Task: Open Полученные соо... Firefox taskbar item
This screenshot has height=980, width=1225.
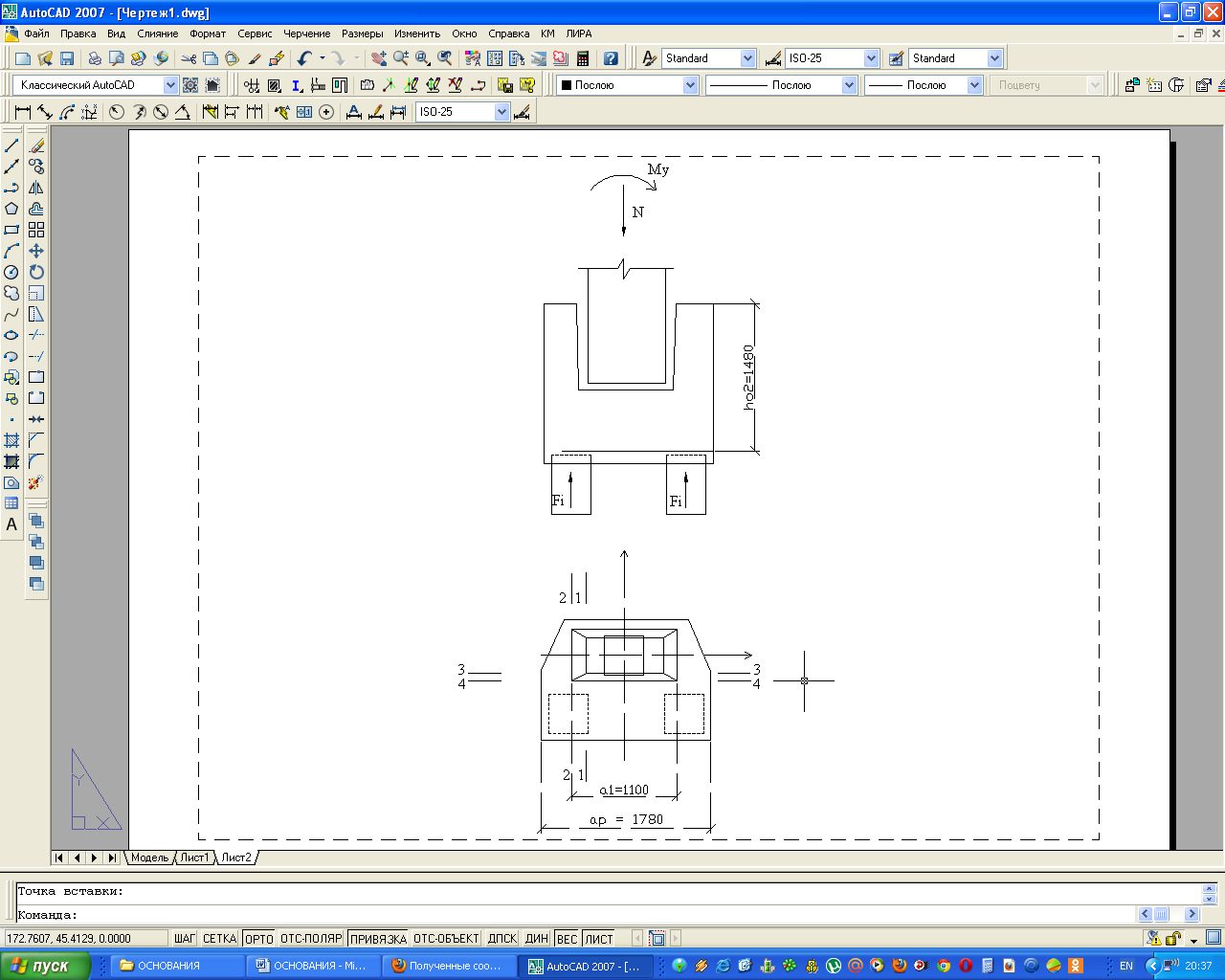Action: (x=451, y=966)
